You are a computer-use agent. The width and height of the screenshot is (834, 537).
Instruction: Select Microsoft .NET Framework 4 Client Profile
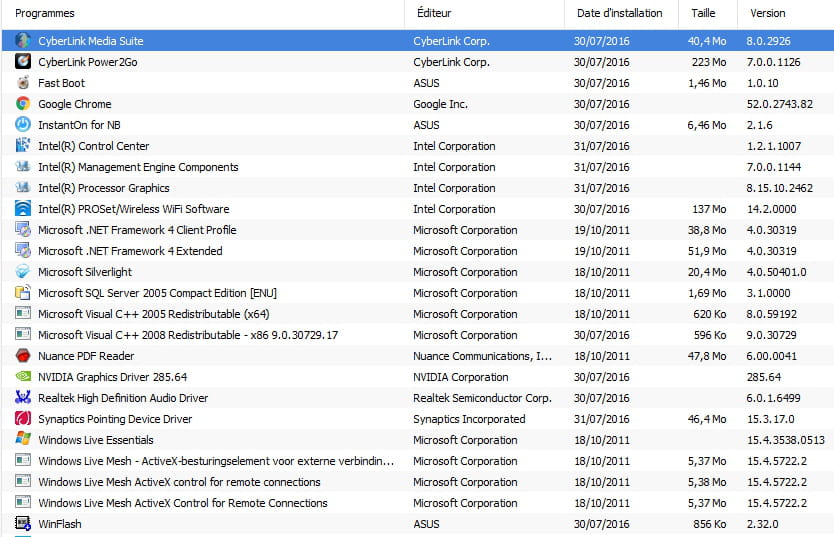click(x=137, y=230)
